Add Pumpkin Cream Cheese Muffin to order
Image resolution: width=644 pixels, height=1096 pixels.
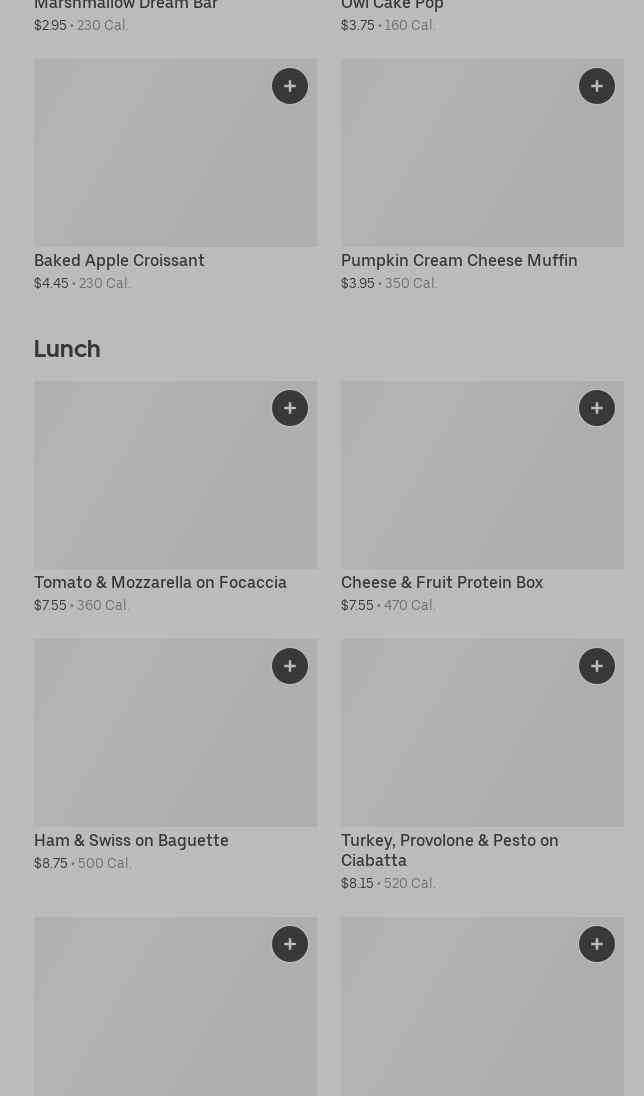point(597,86)
